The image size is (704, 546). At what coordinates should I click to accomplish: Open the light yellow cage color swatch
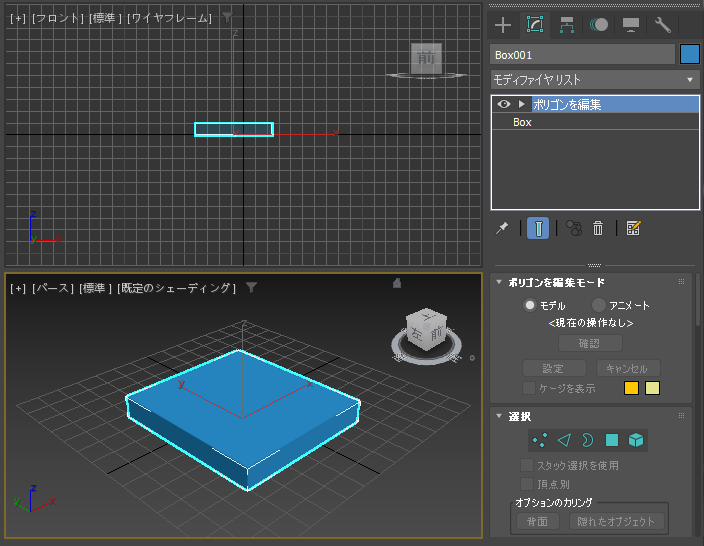652,388
